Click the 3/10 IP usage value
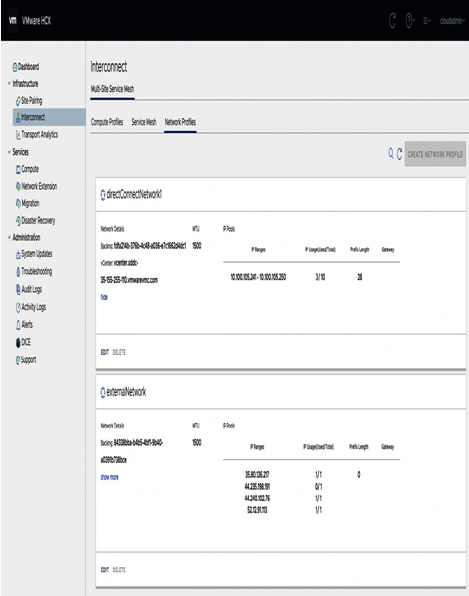469x596 pixels. pyautogui.click(x=320, y=277)
